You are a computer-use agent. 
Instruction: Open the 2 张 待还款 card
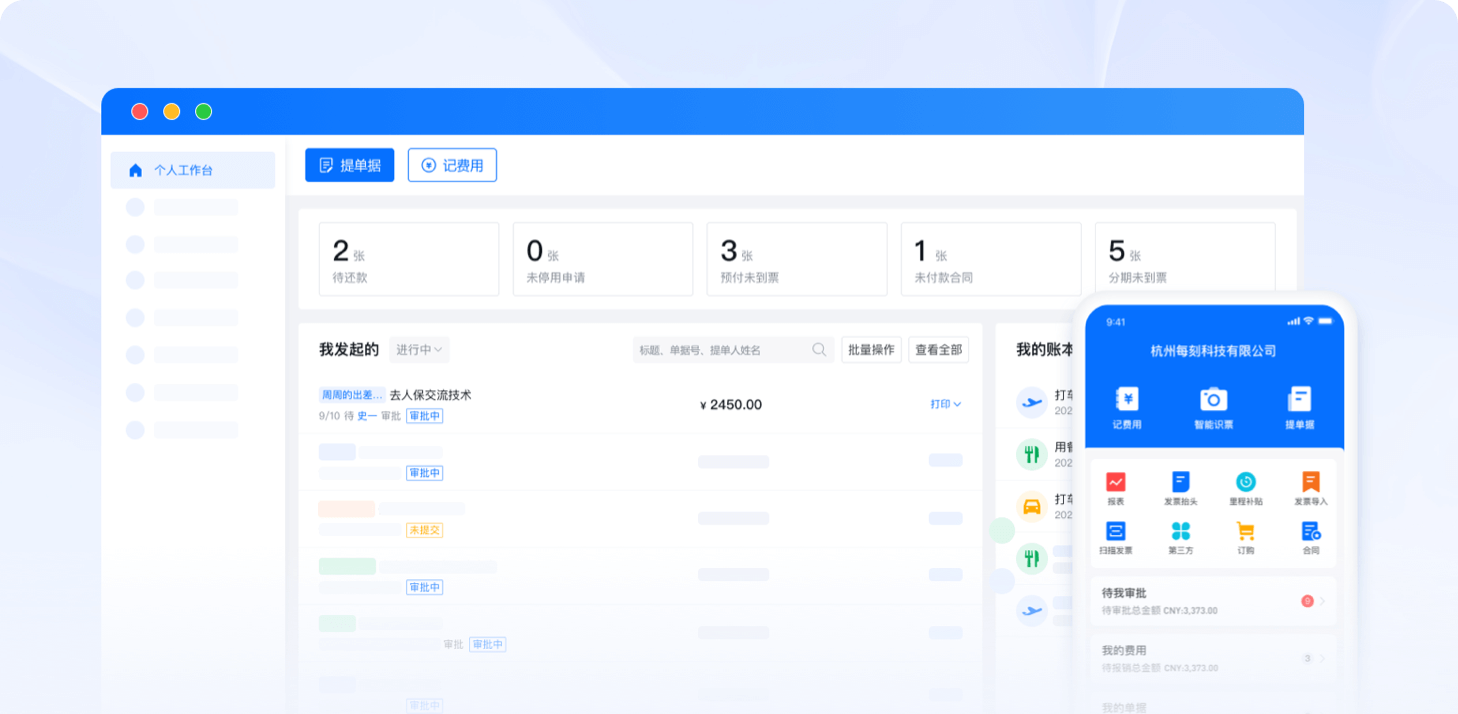408,259
